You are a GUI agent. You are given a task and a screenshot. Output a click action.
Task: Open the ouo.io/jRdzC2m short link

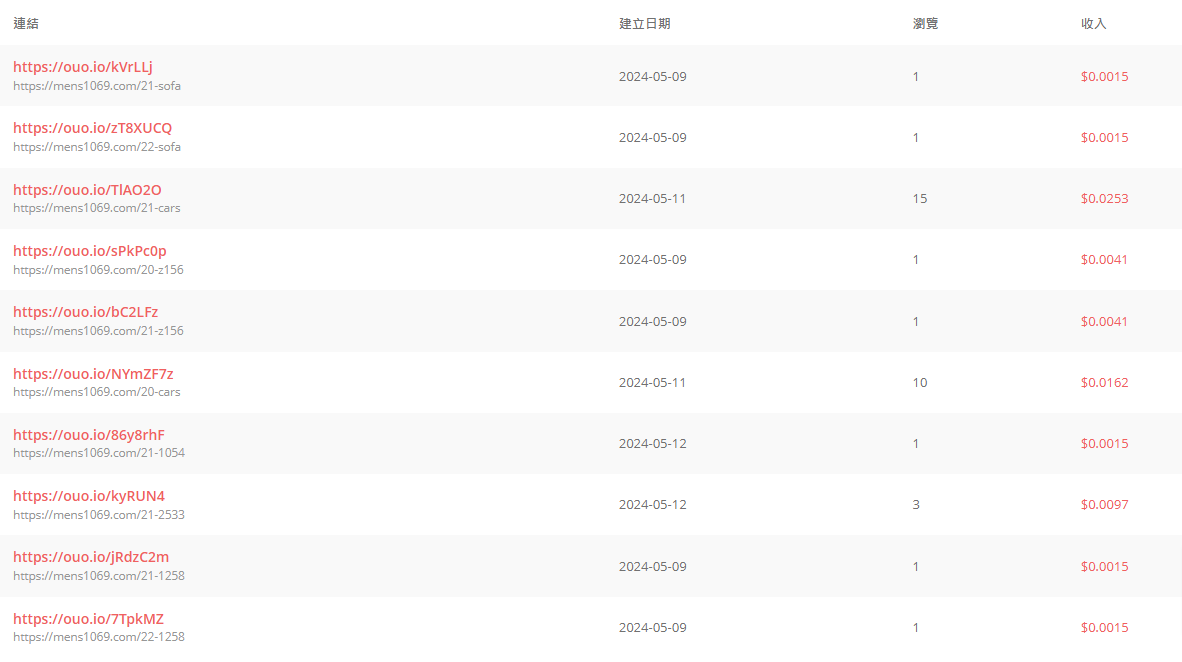pyautogui.click(x=91, y=557)
